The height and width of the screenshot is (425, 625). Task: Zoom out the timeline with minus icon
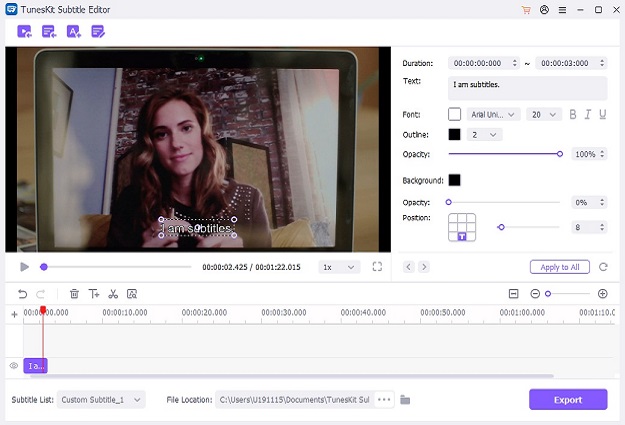[535, 294]
